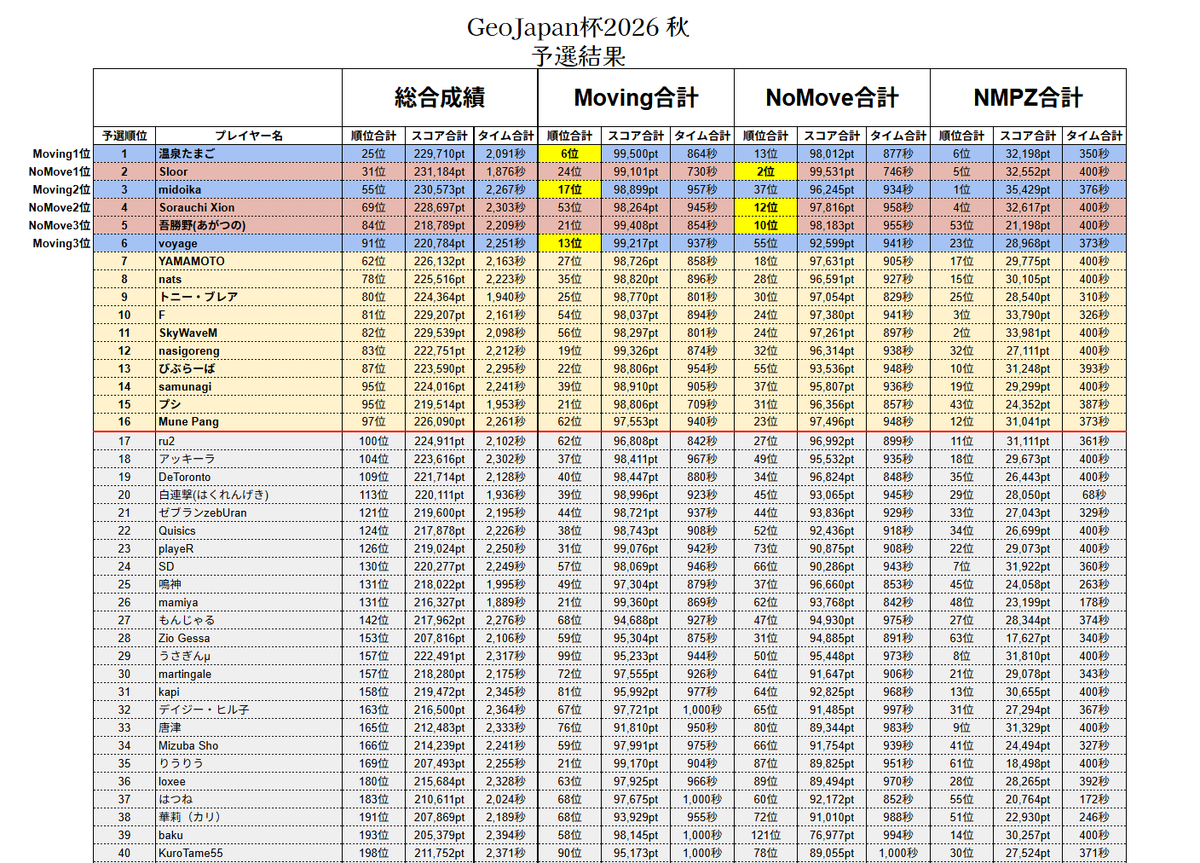Image resolution: width=1200 pixels, height=863 pixels.
Task: Click total rank '100位' for ru2
Action: [x=374, y=441]
